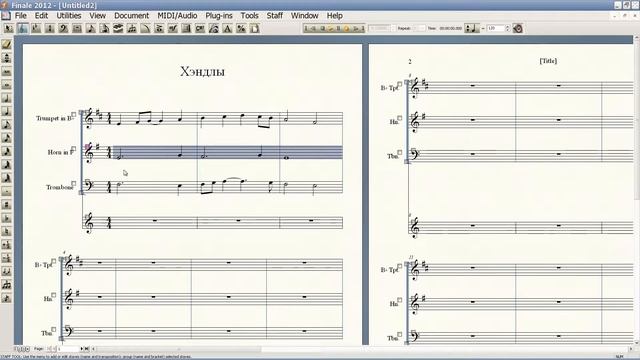The height and width of the screenshot is (360, 640).
Task: Select the Smart Shape tool
Action: coord(145,29)
